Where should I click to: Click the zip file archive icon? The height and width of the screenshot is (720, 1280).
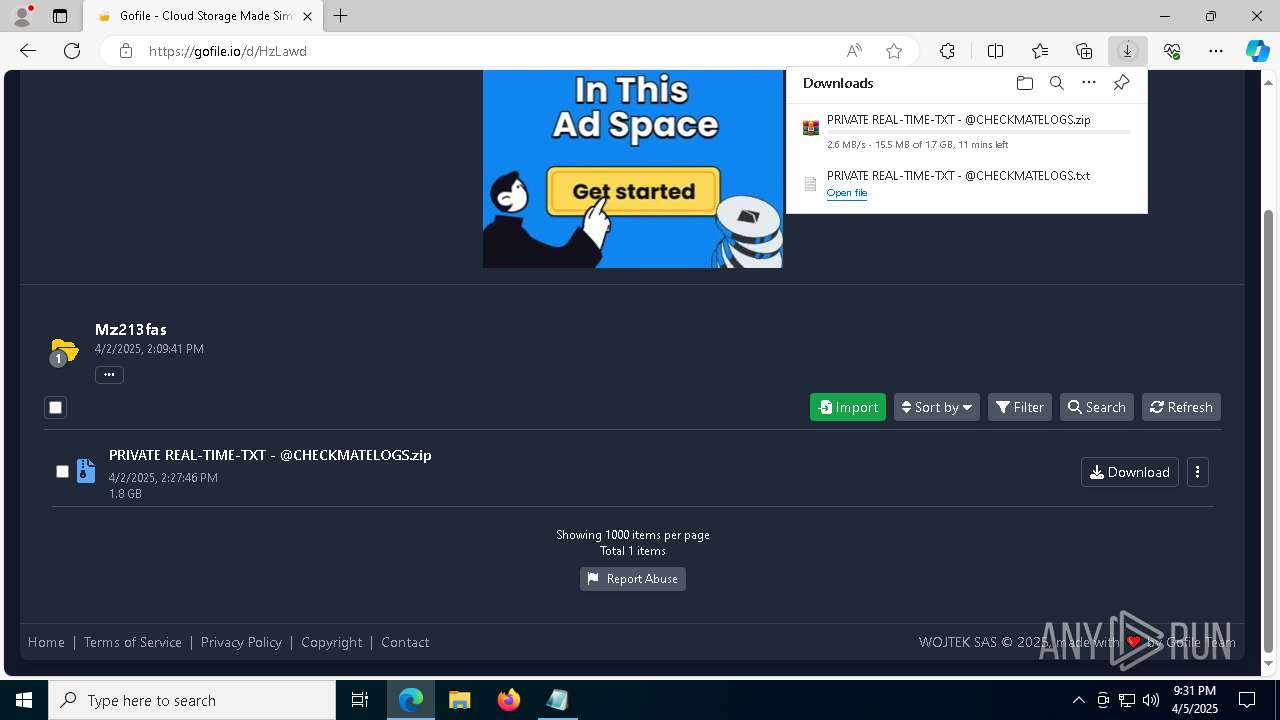[86, 470]
